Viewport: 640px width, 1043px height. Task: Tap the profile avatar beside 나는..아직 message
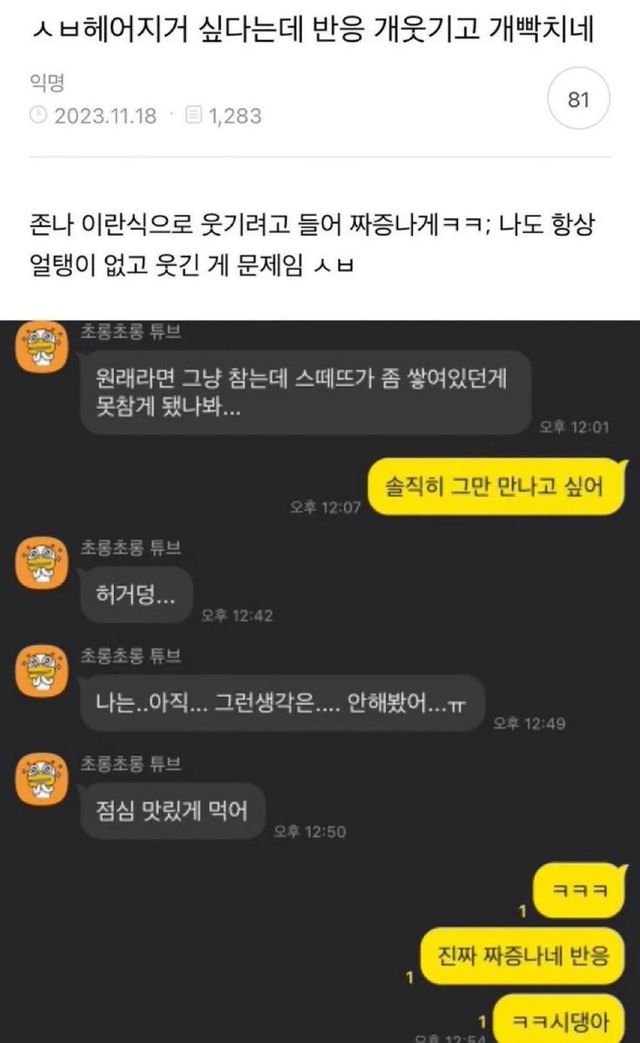[x=42, y=671]
